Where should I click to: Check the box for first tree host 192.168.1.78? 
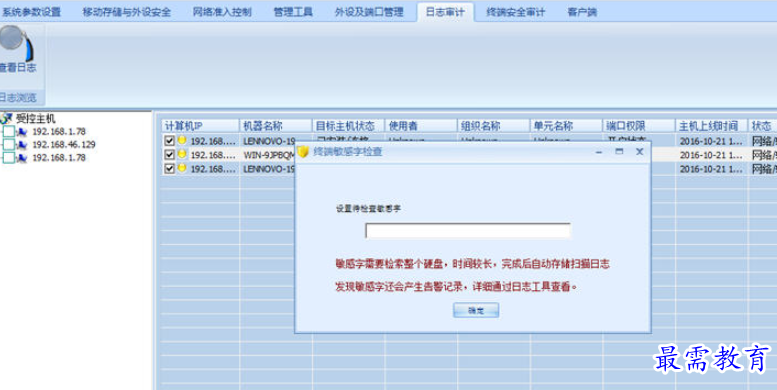coord(9,131)
